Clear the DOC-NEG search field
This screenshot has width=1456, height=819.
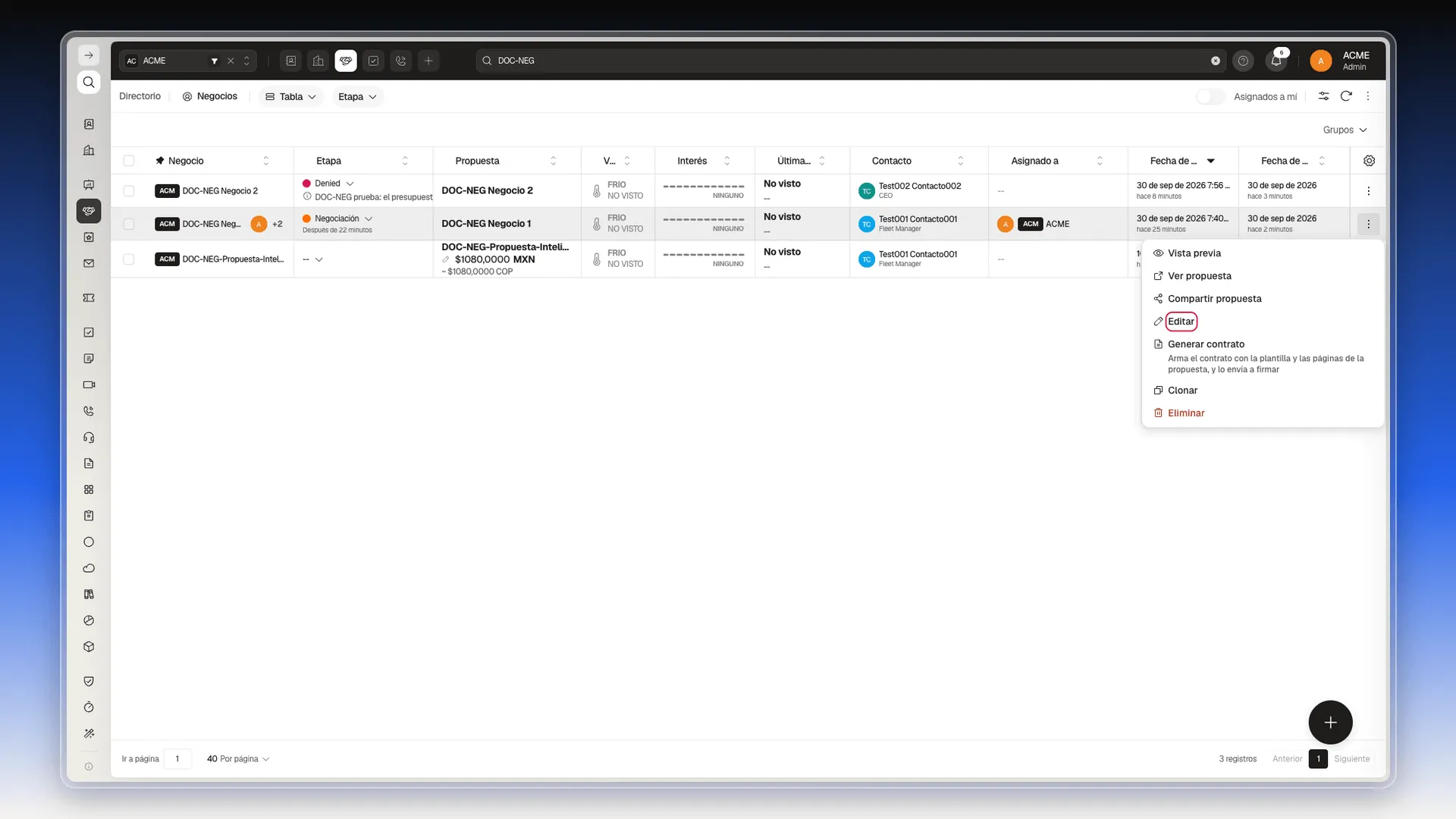tap(1216, 61)
